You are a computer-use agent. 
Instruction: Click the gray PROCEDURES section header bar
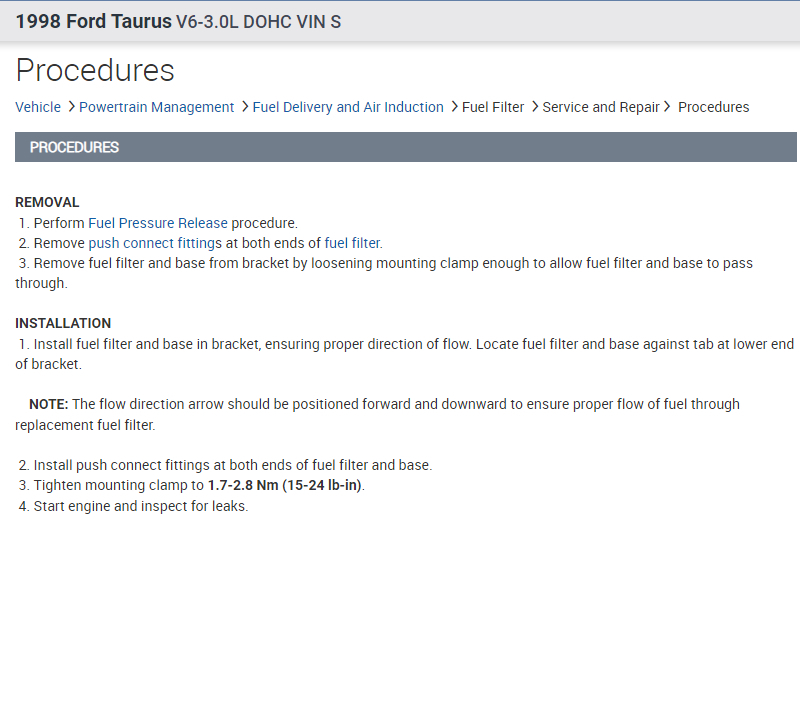pyautogui.click(x=405, y=147)
